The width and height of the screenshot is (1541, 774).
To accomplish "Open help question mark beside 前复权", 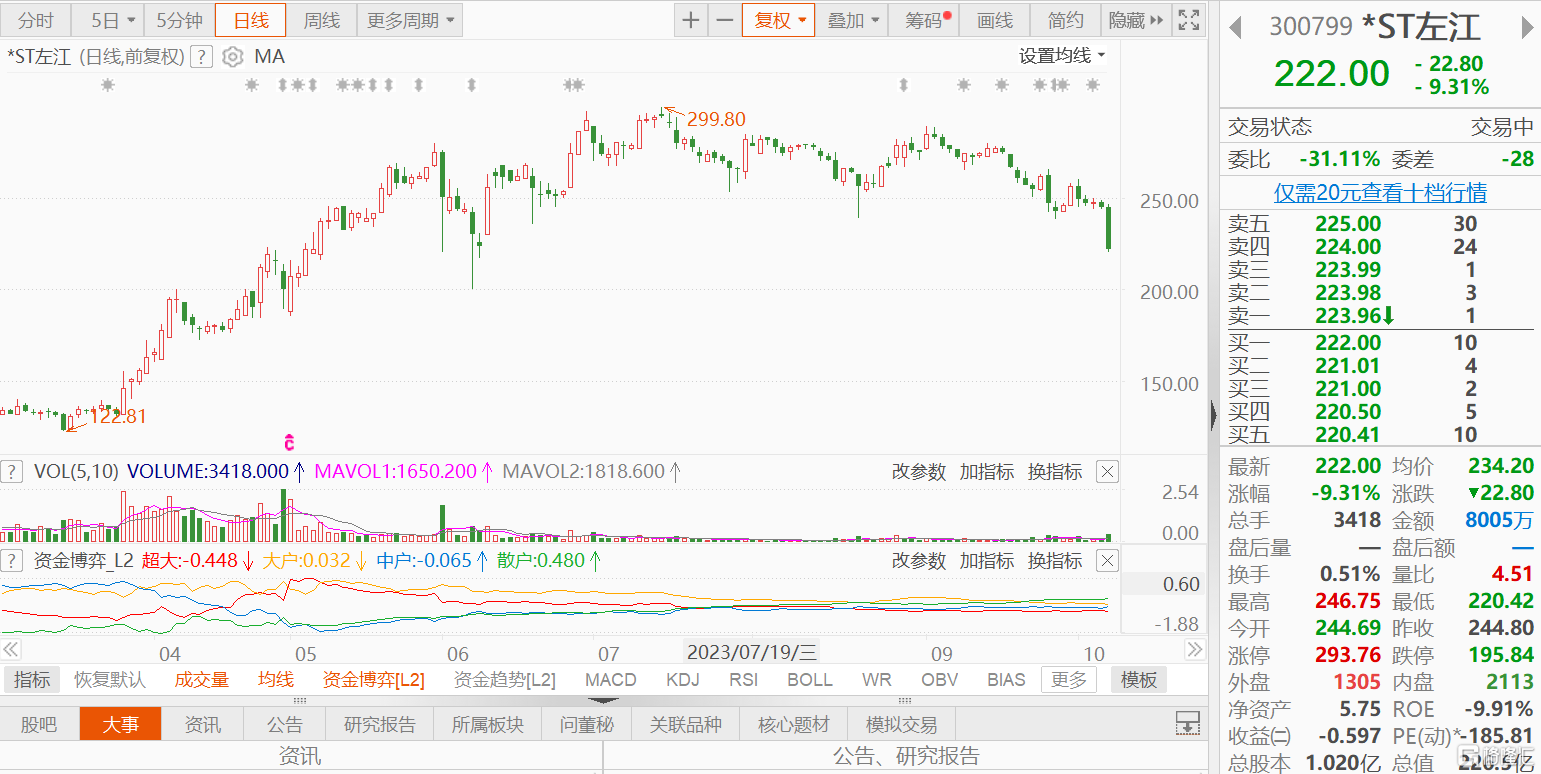I will pyautogui.click(x=201, y=56).
